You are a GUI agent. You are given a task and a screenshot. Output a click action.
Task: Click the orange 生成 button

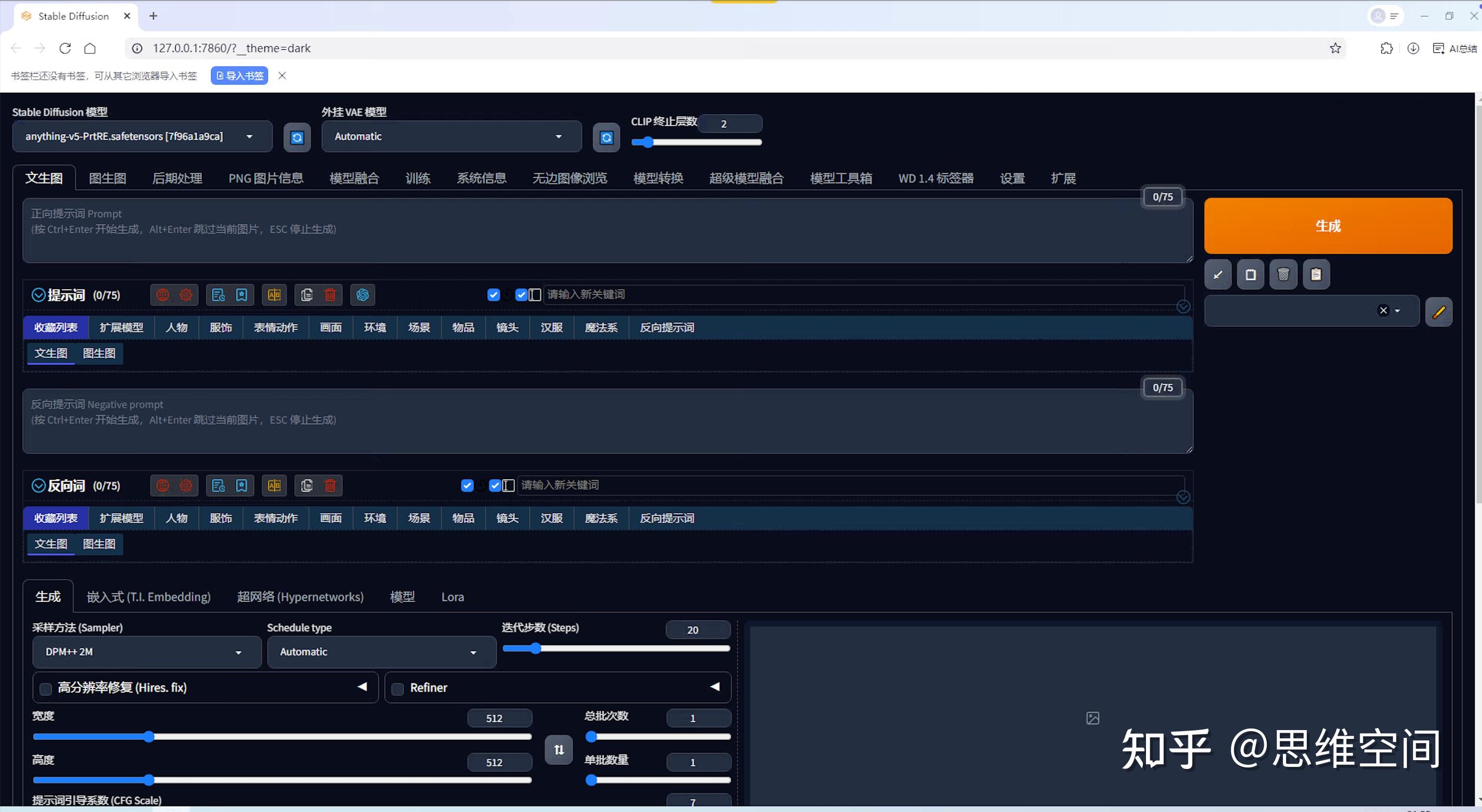[x=1328, y=226]
